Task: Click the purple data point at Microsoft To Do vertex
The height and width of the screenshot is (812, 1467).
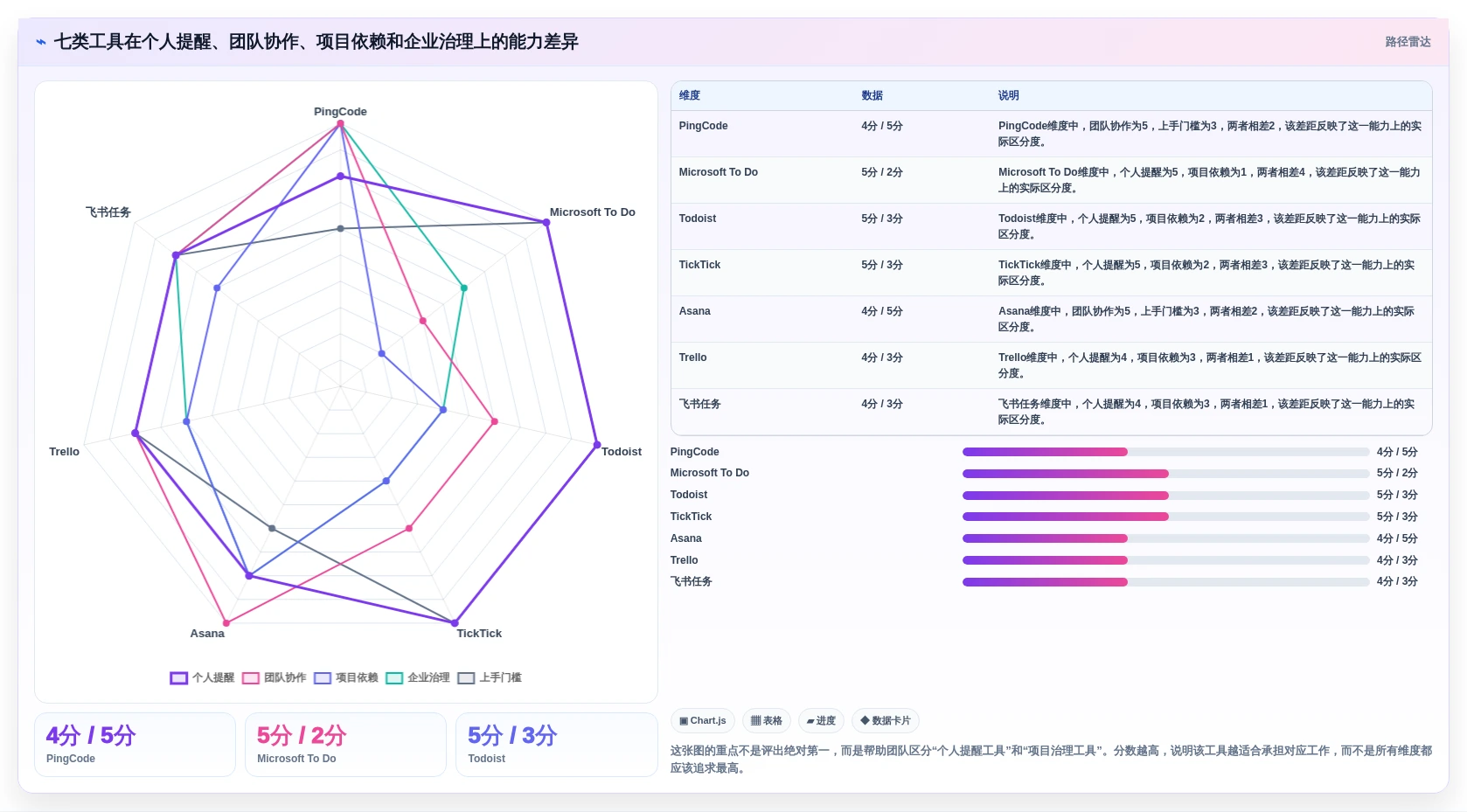Action: [547, 223]
